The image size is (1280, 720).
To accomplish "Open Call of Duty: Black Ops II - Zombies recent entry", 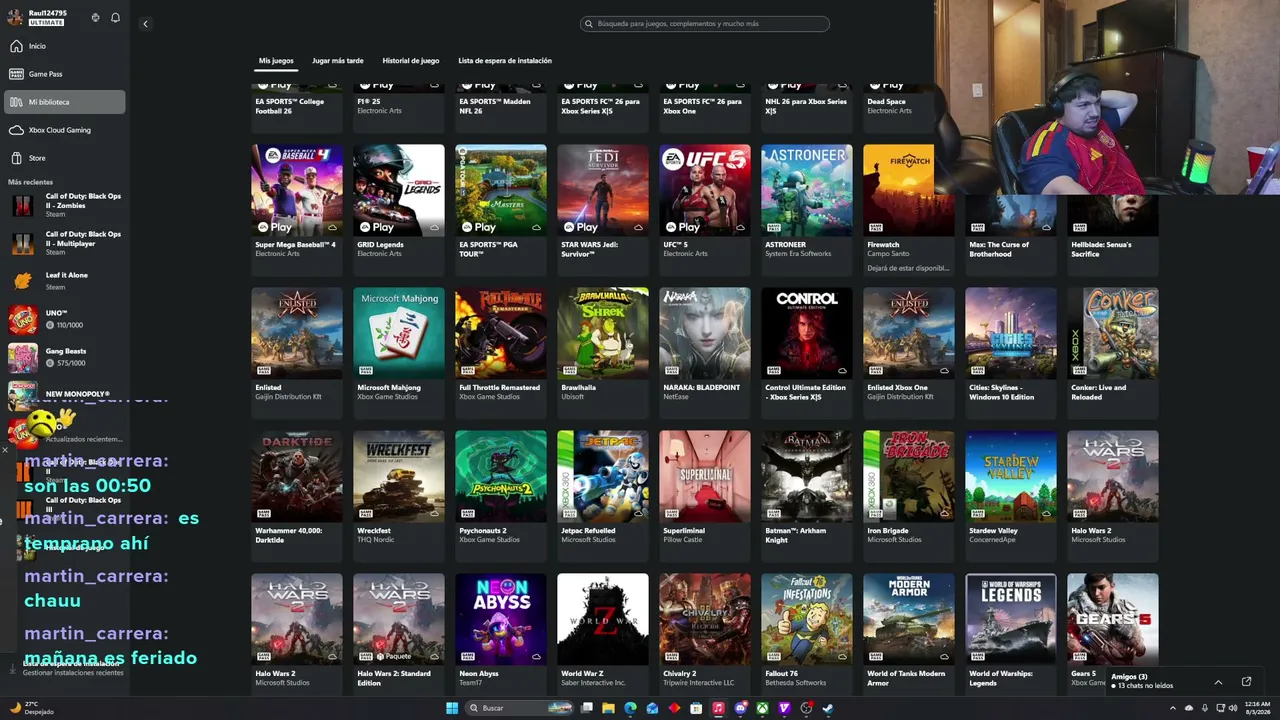I will [66, 205].
